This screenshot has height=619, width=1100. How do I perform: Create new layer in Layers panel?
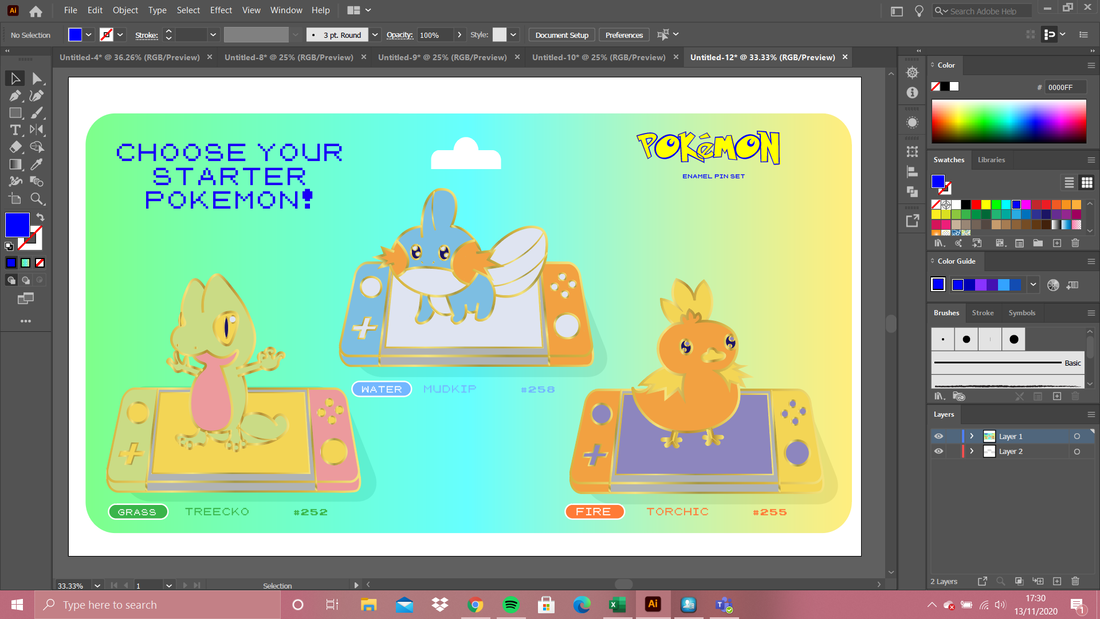1057,581
